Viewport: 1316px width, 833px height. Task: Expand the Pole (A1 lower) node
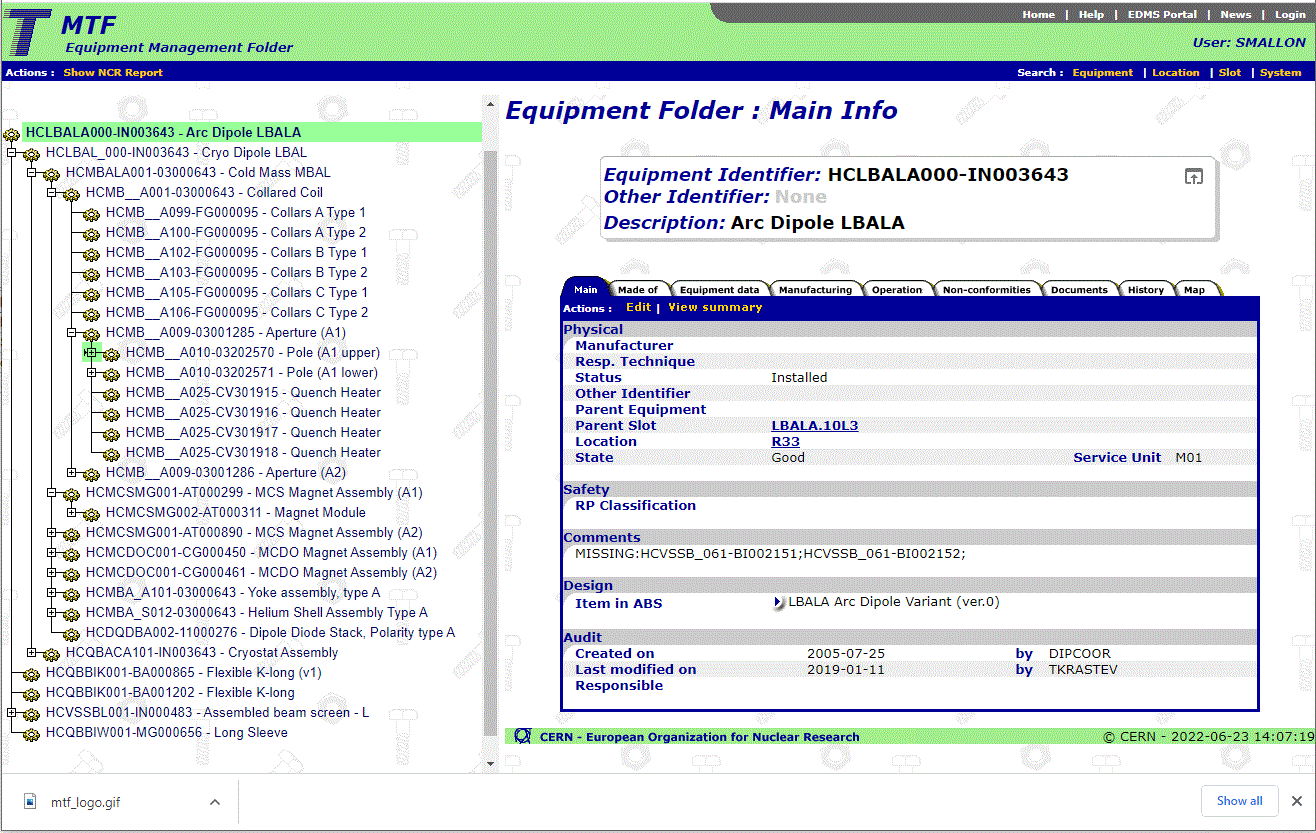[x=91, y=373]
